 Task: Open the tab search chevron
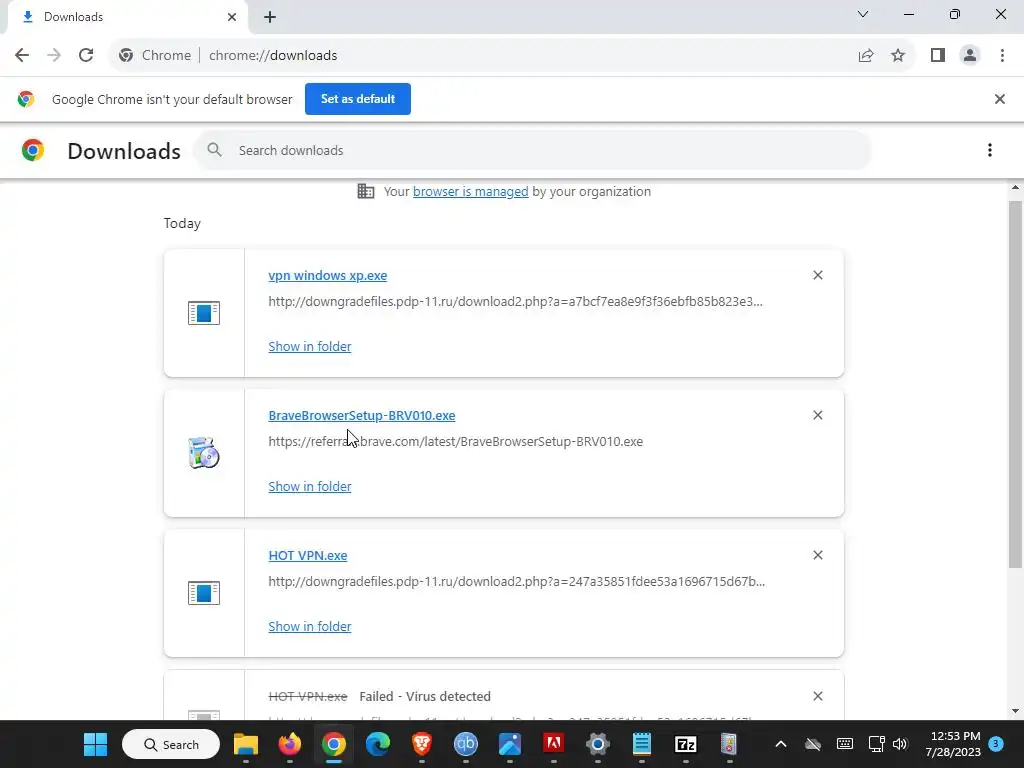(x=863, y=14)
